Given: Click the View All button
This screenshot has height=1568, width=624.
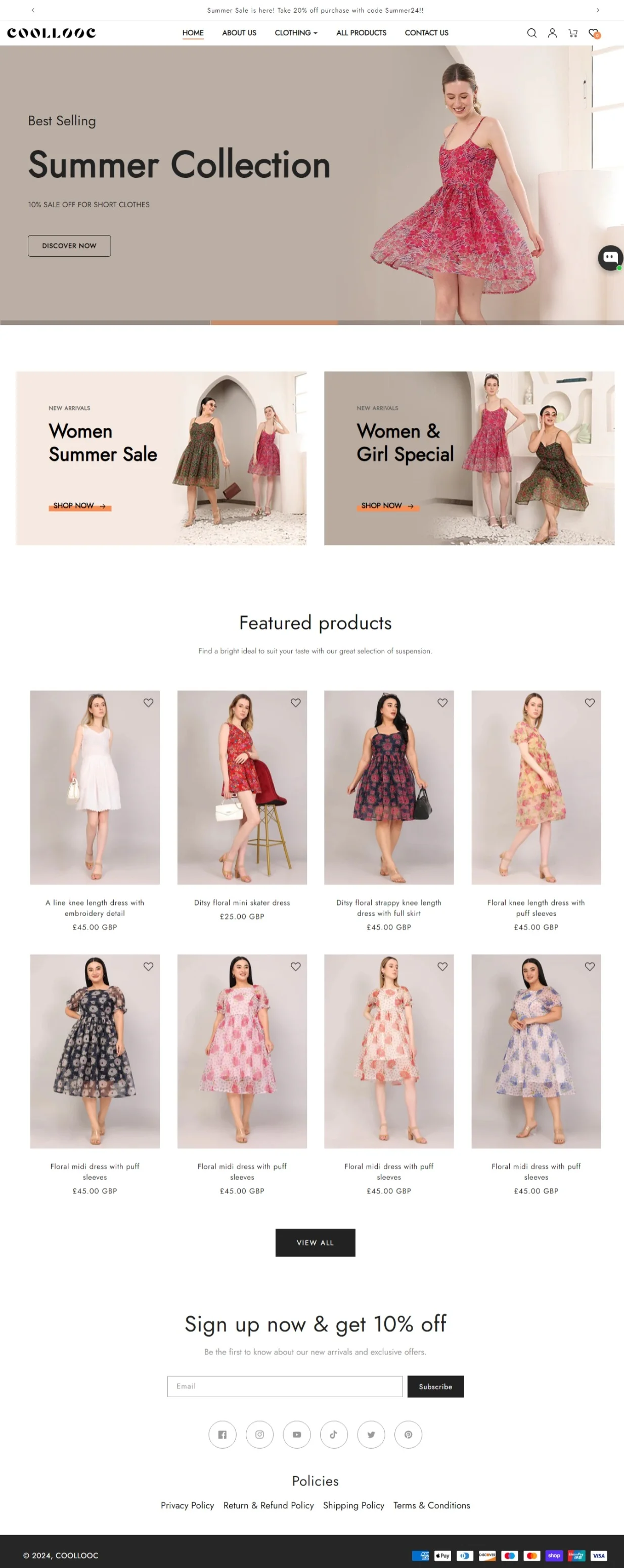Looking at the screenshot, I should pos(315,1243).
